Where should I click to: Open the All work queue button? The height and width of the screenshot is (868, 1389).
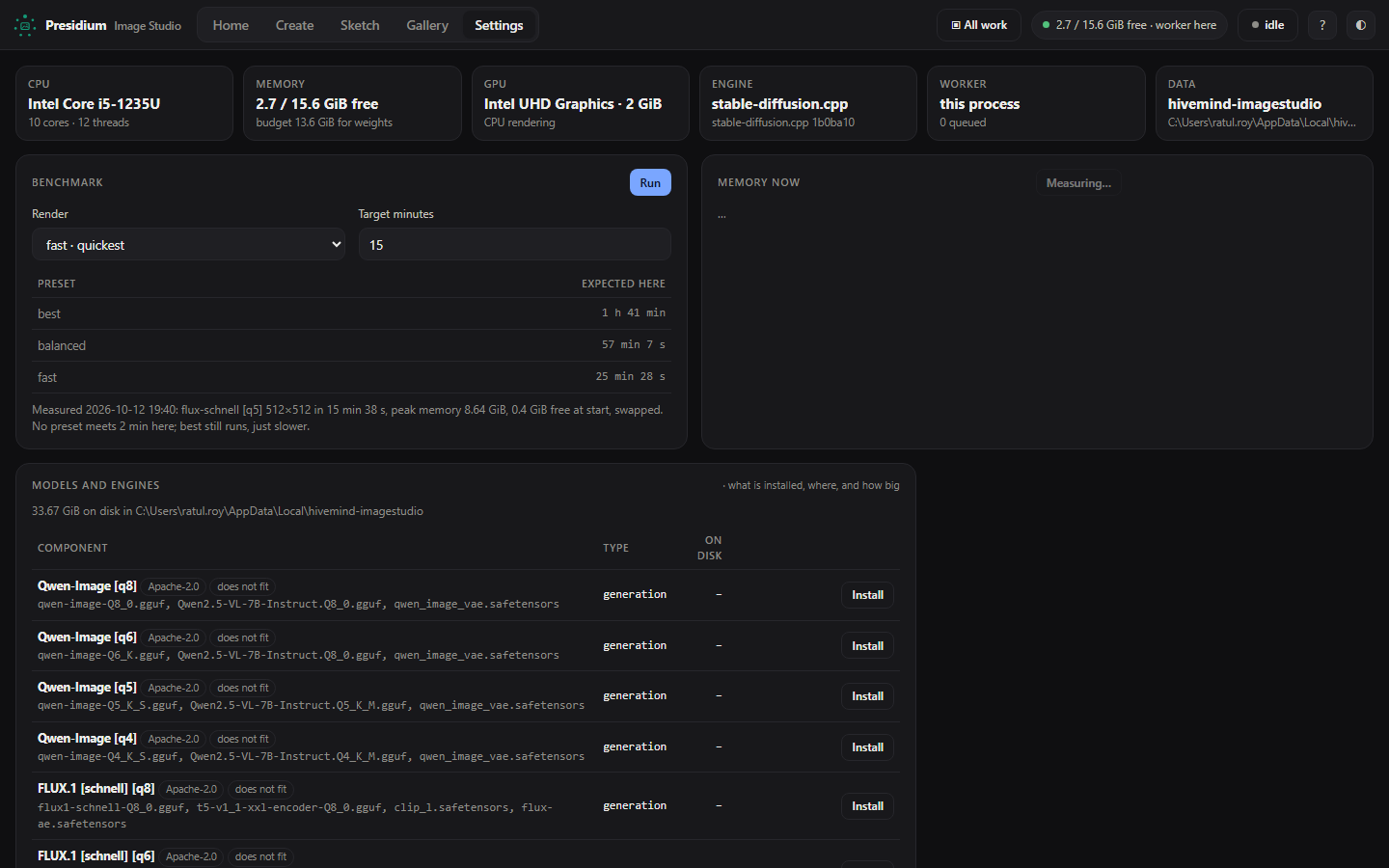979,25
